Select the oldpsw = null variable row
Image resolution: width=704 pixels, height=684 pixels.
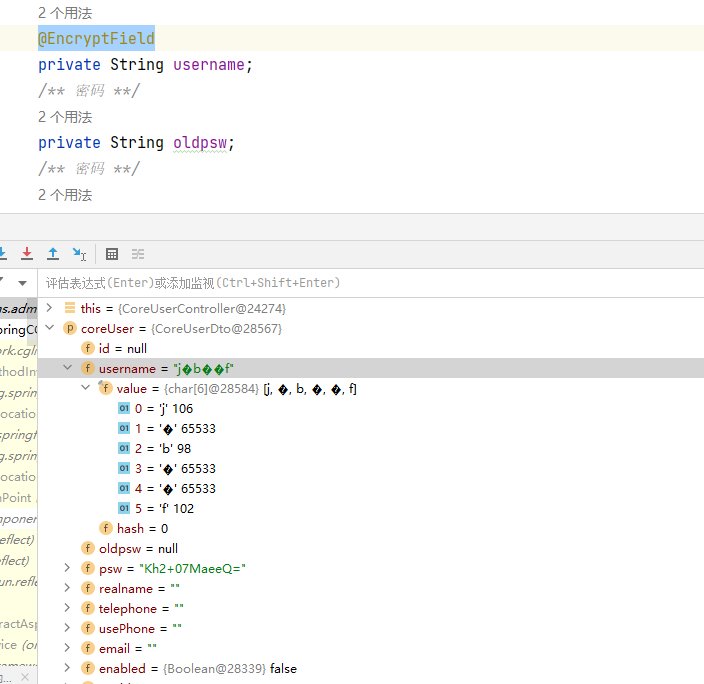coord(138,548)
